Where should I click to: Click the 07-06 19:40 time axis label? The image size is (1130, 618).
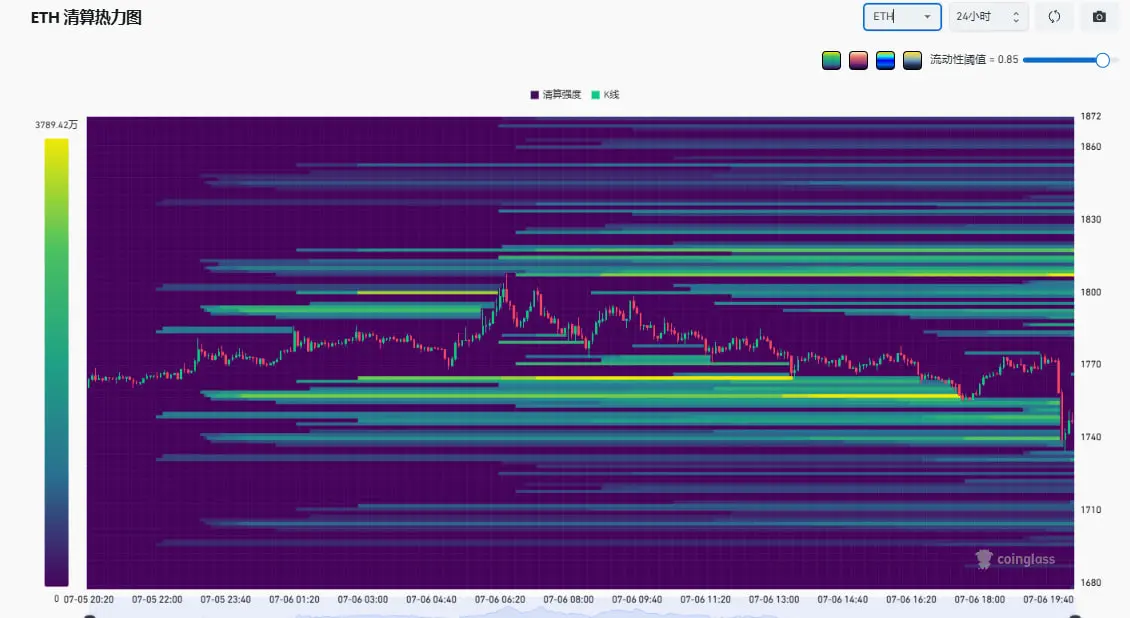click(1049, 599)
